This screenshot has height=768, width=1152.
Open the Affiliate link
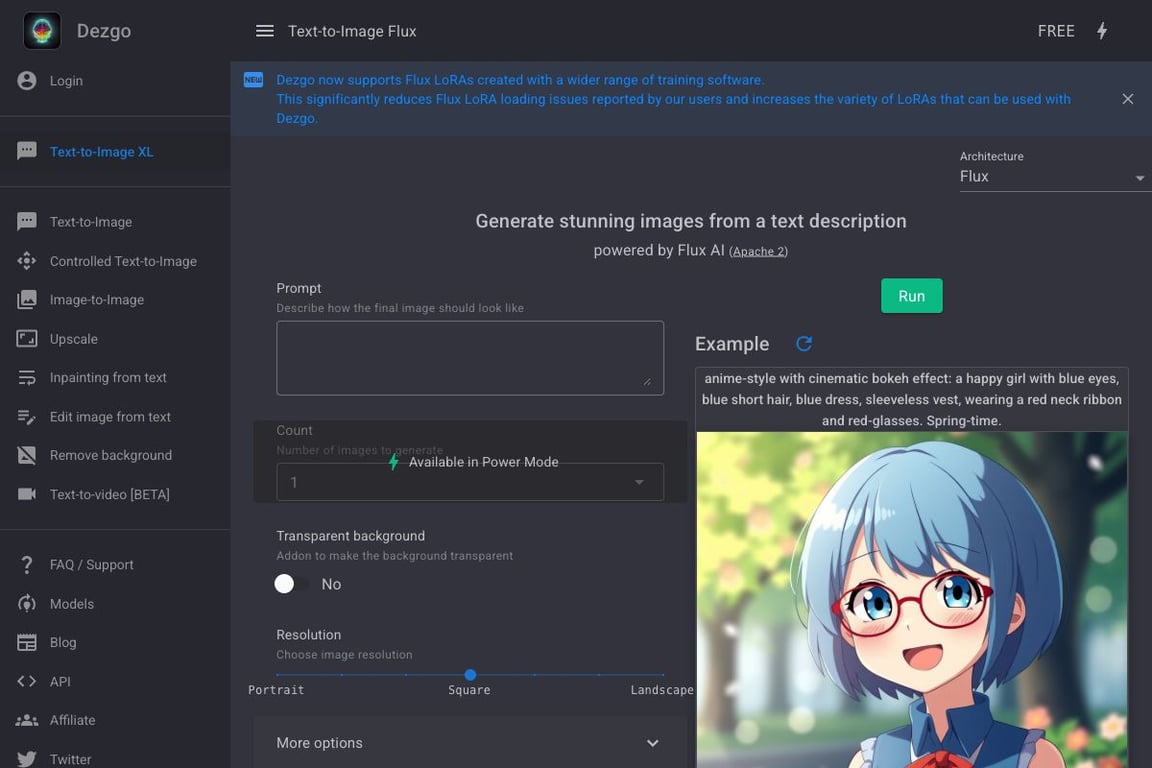[x=115, y=720]
